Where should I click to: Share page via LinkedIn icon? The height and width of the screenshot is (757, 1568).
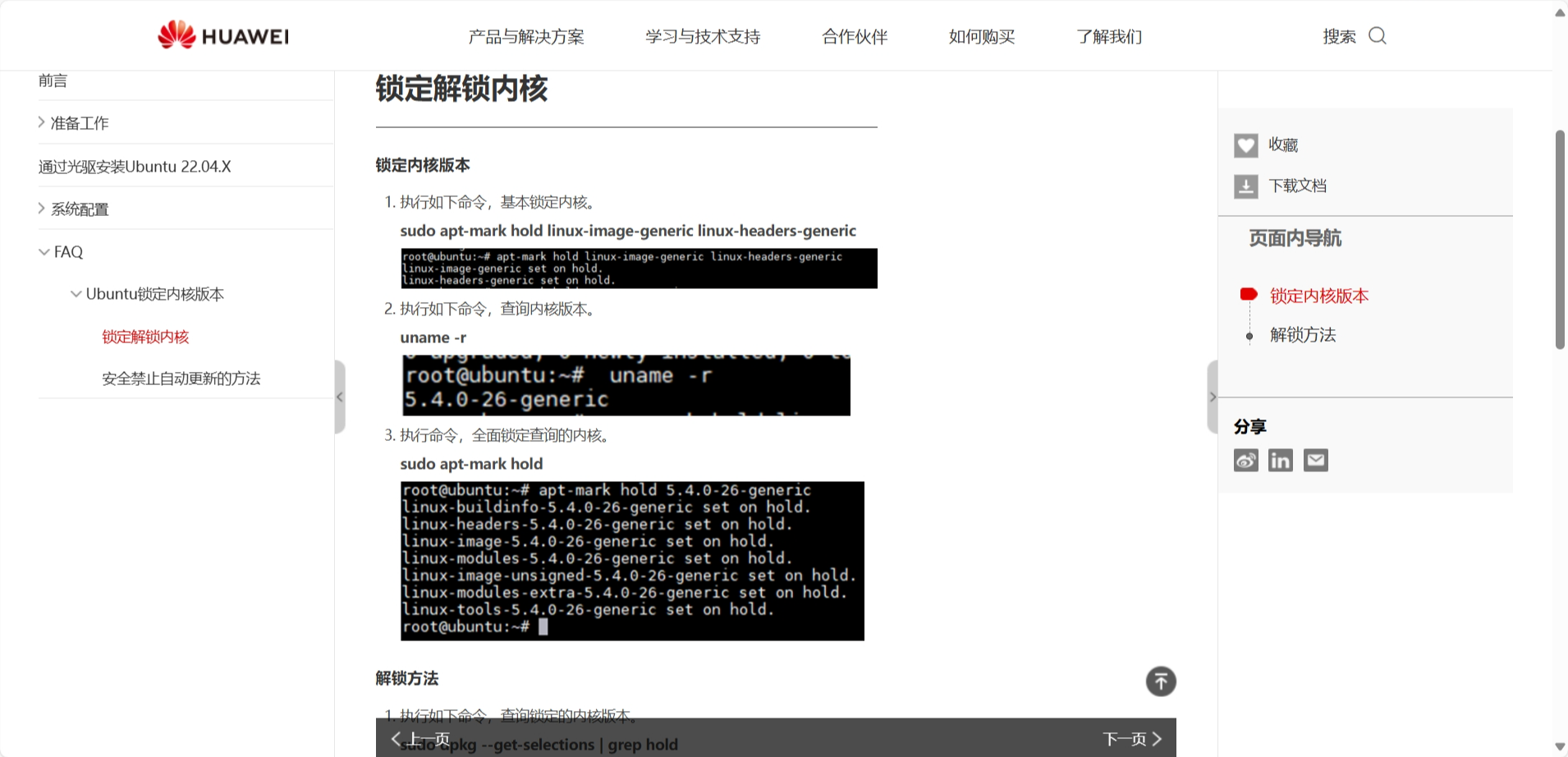click(1281, 461)
